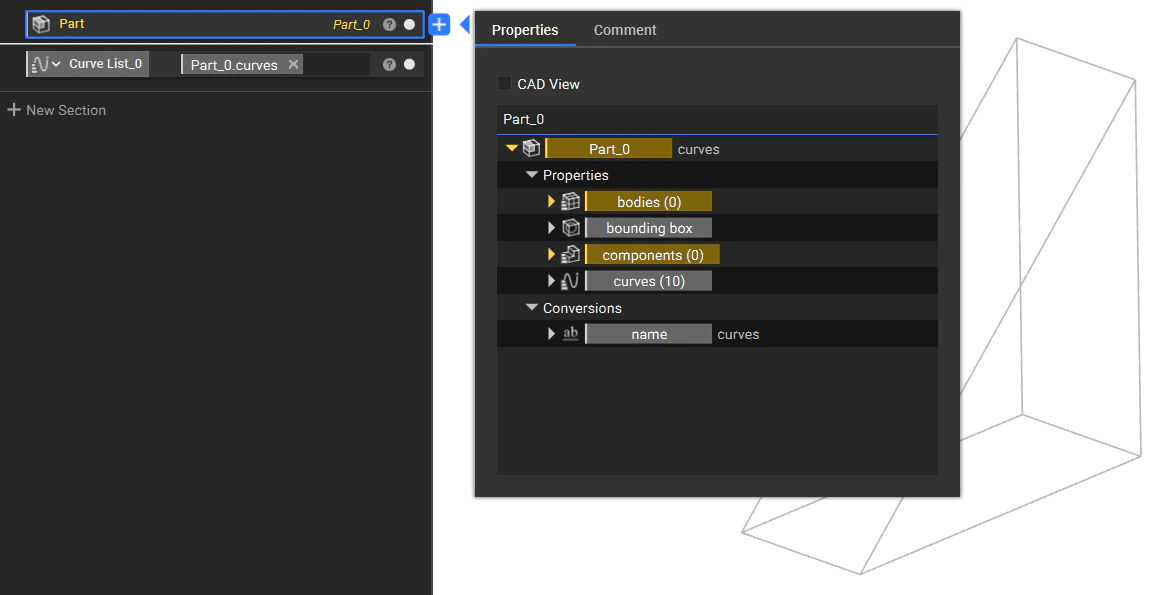Select the Curve List waveform icon

(x=40, y=63)
